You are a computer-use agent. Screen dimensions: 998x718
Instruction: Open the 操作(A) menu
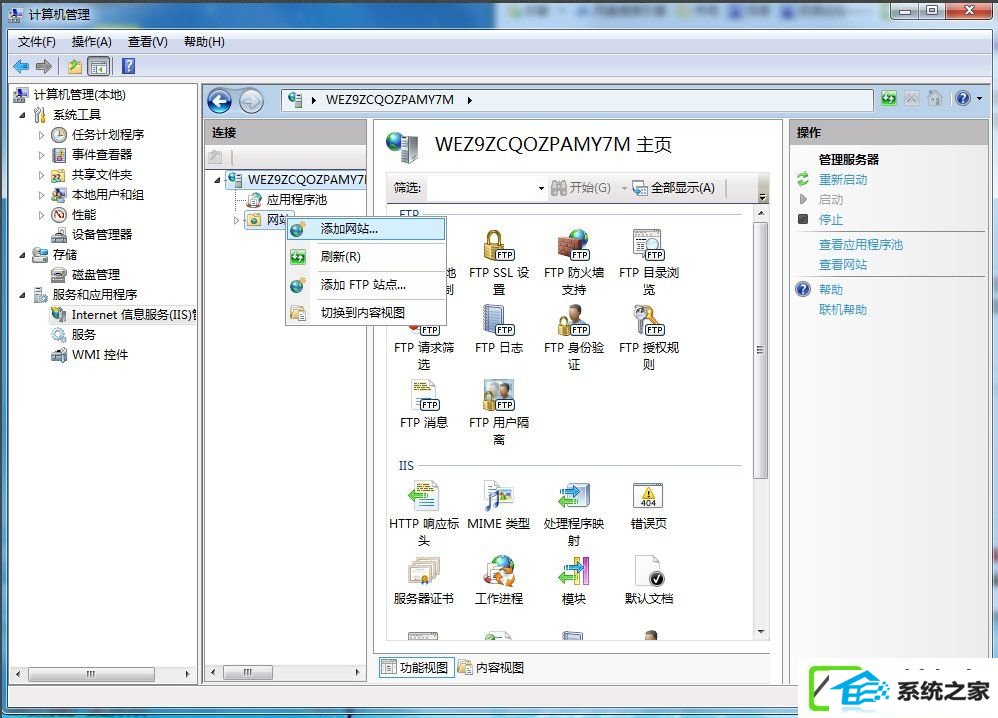[92, 42]
